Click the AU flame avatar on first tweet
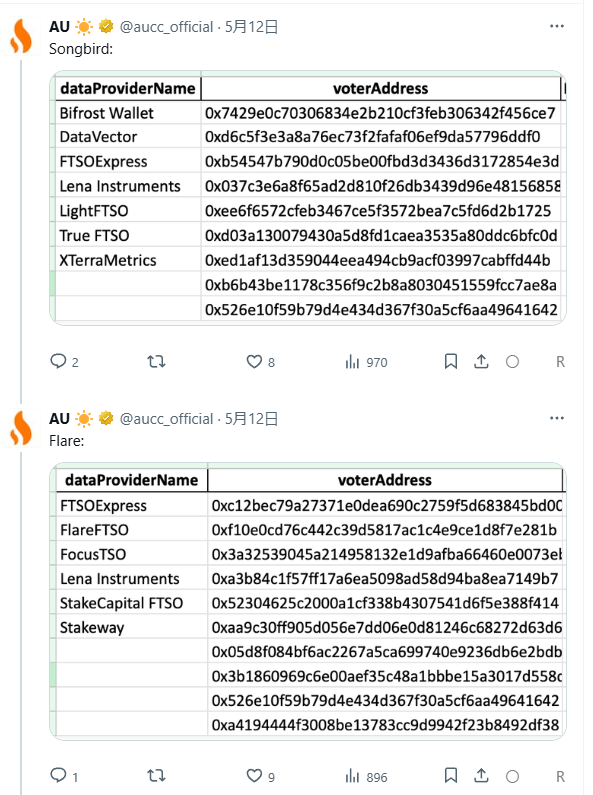 coord(21,37)
